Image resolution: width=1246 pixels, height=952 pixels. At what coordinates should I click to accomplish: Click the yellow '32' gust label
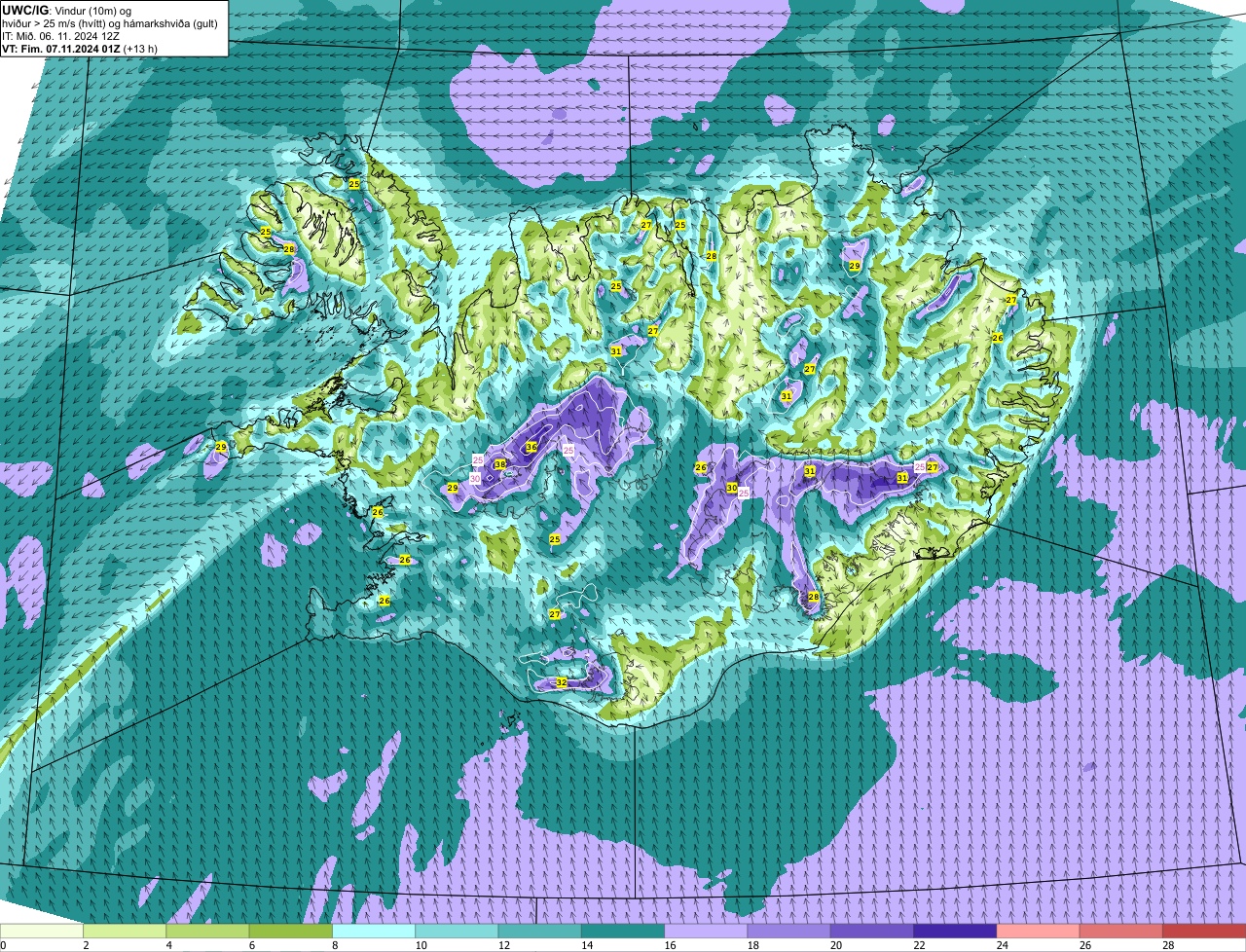tap(562, 682)
